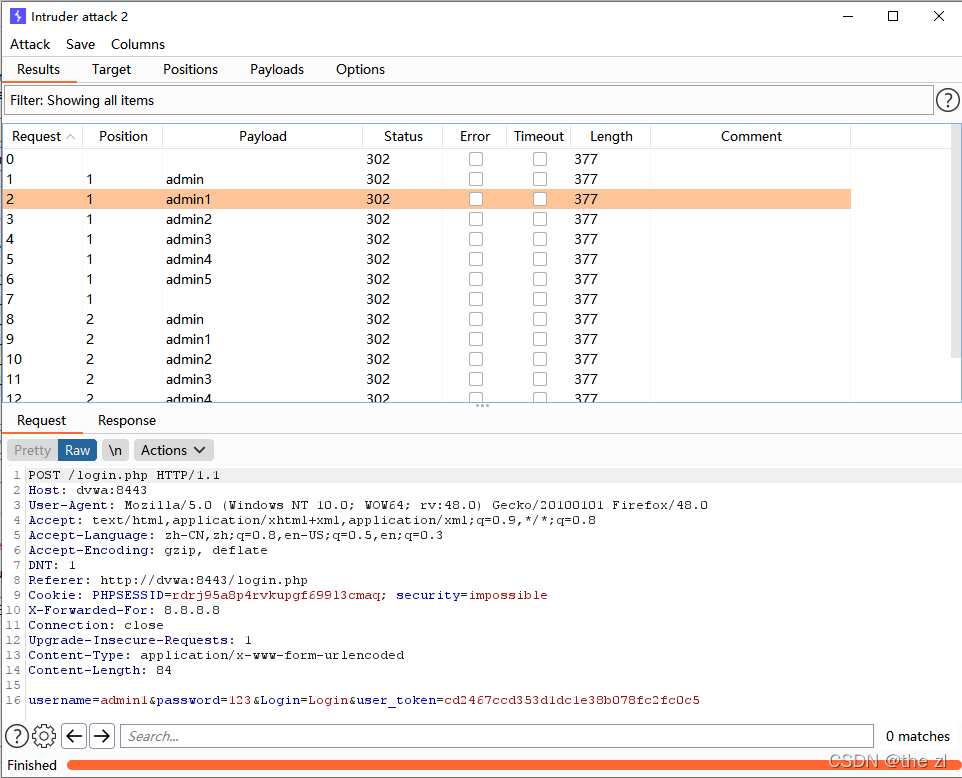The height and width of the screenshot is (778, 962).
Task: Click the Finished attack progress bar
Action: coord(514,765)
